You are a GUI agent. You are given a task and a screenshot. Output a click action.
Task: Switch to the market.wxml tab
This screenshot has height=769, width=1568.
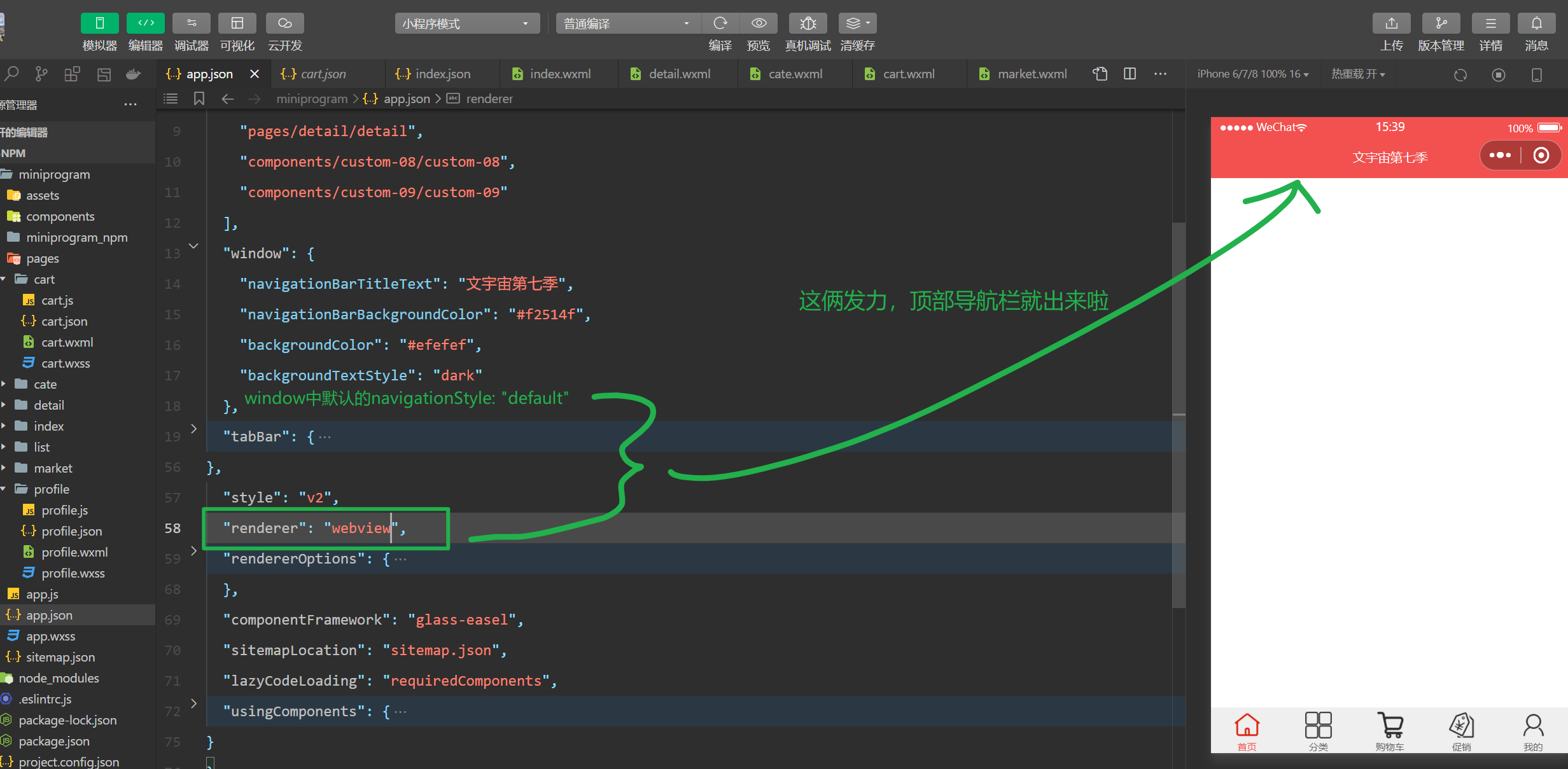click(1032, 74)
